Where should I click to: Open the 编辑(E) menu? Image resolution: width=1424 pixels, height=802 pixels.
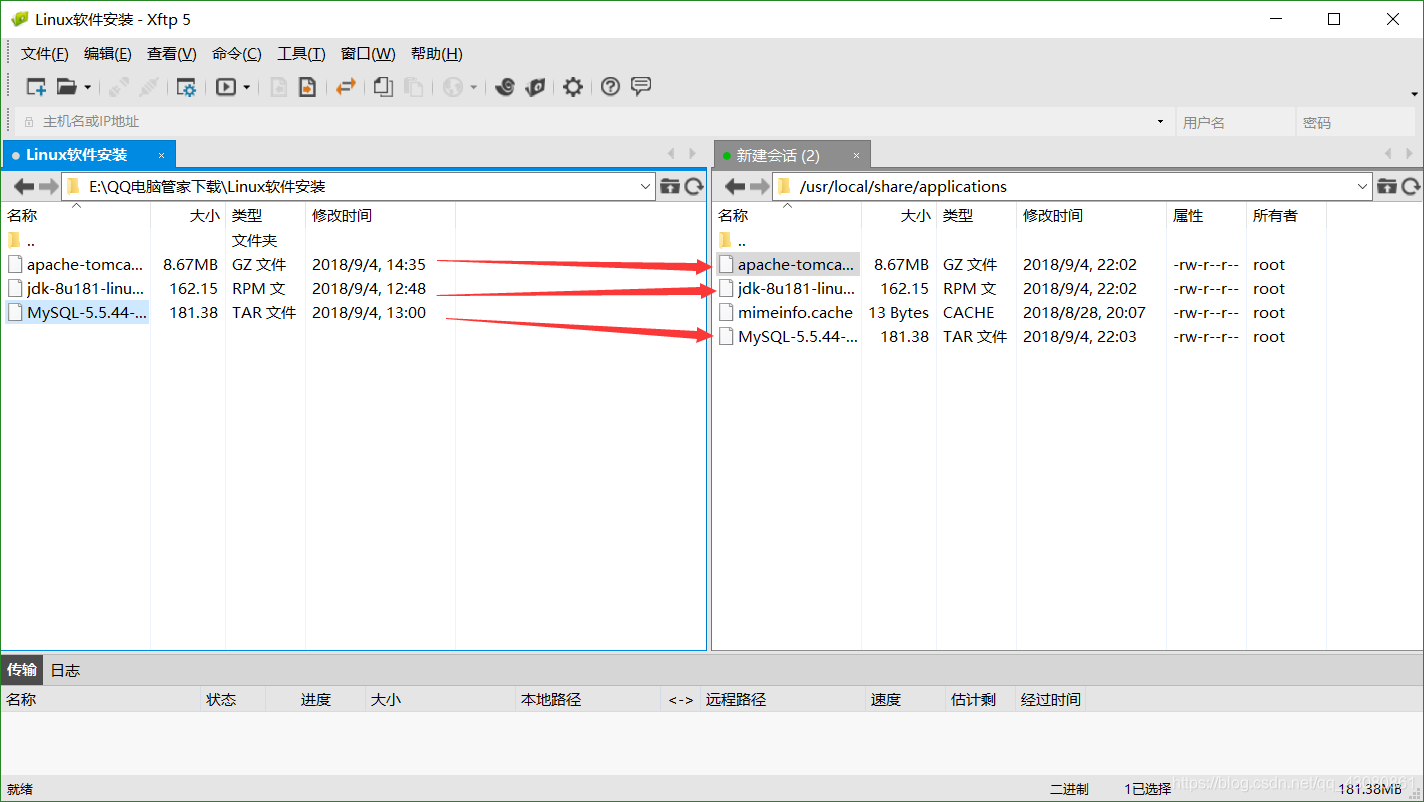[108, 54]
